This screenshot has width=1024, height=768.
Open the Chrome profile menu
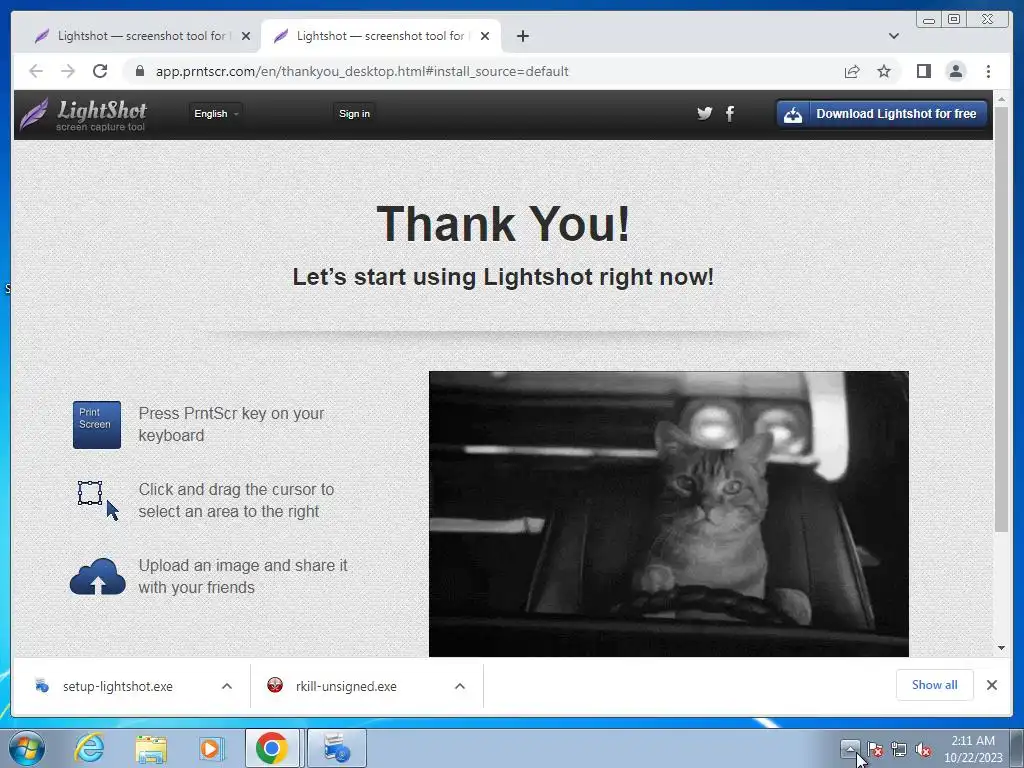955,71
